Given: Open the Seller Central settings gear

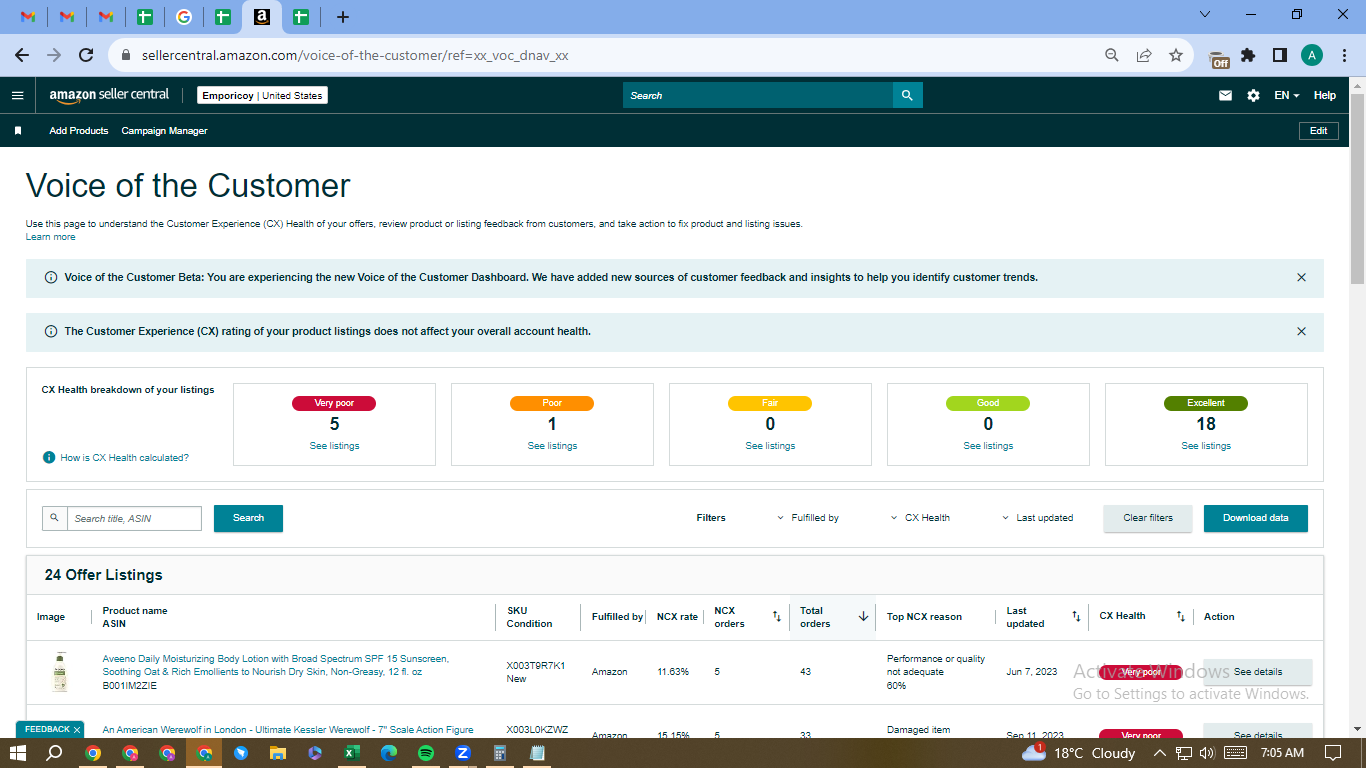Looking at the screenshot, I should pyautogui.click(x=1253, y=96).
